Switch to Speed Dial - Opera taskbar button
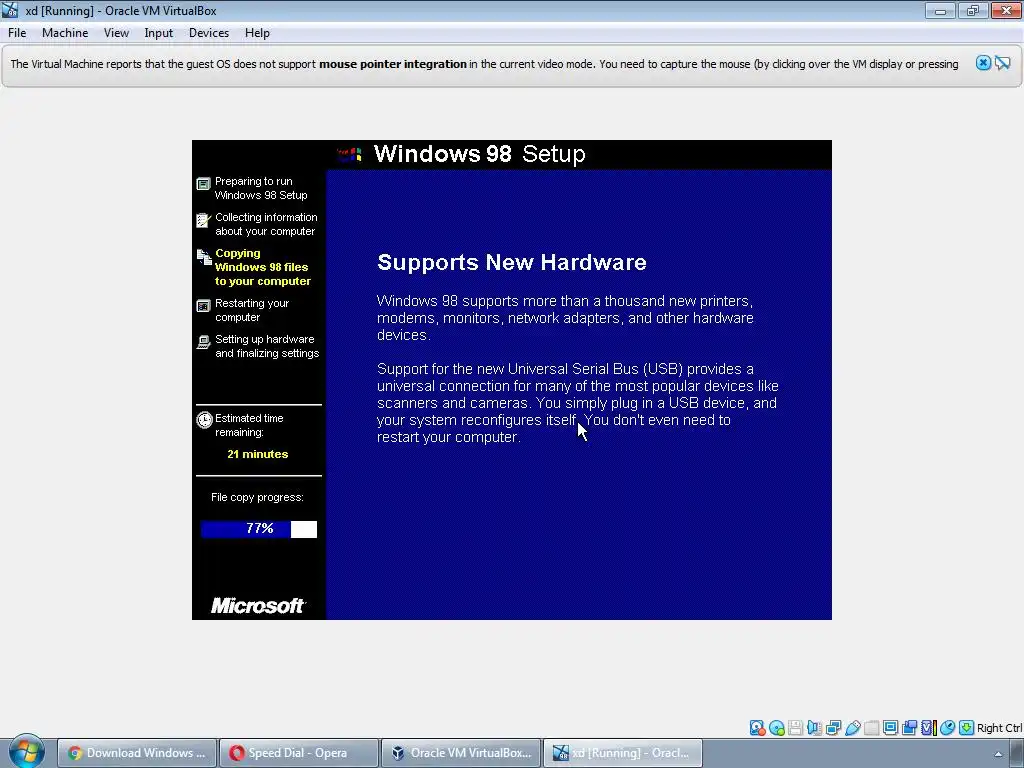This screenshot has width=1024, height=768. [x=298, y=753]
